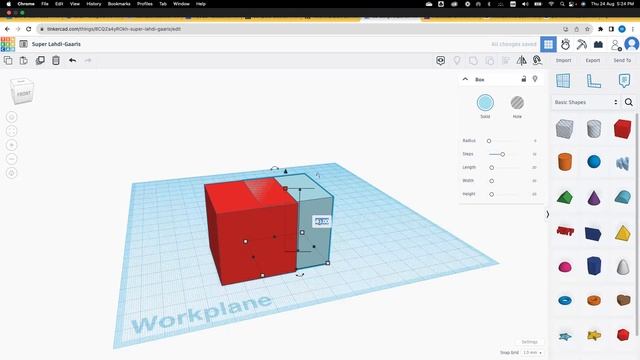Click the Cruise tool icon

[x=537, y=61]
